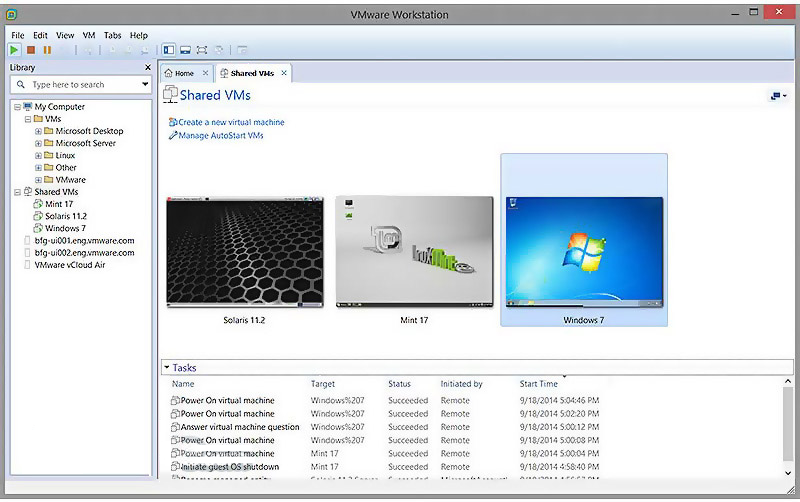Image resolution: width=800 pixels, height=502 pixels.
Task: Expand the Linux folder node
Action: [x=38, y=155]
